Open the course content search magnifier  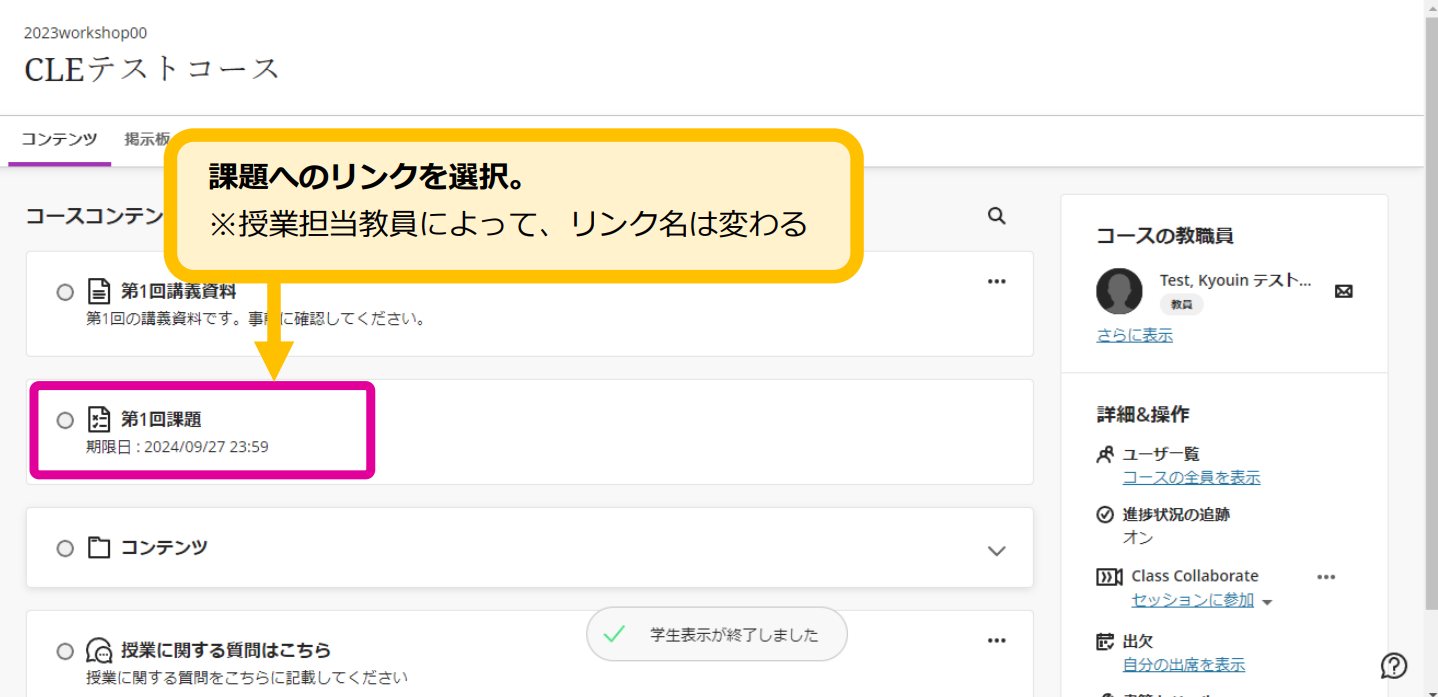[x=996, y=215]
